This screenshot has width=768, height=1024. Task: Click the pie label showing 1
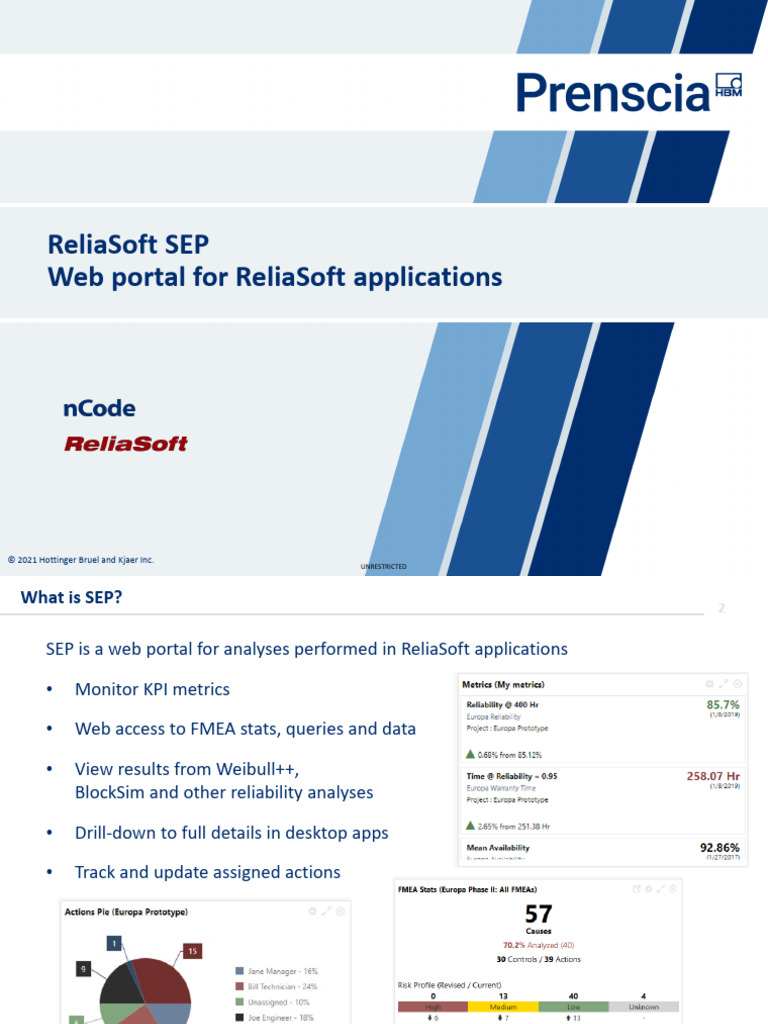pyautogui.click(x=114, y=943)
